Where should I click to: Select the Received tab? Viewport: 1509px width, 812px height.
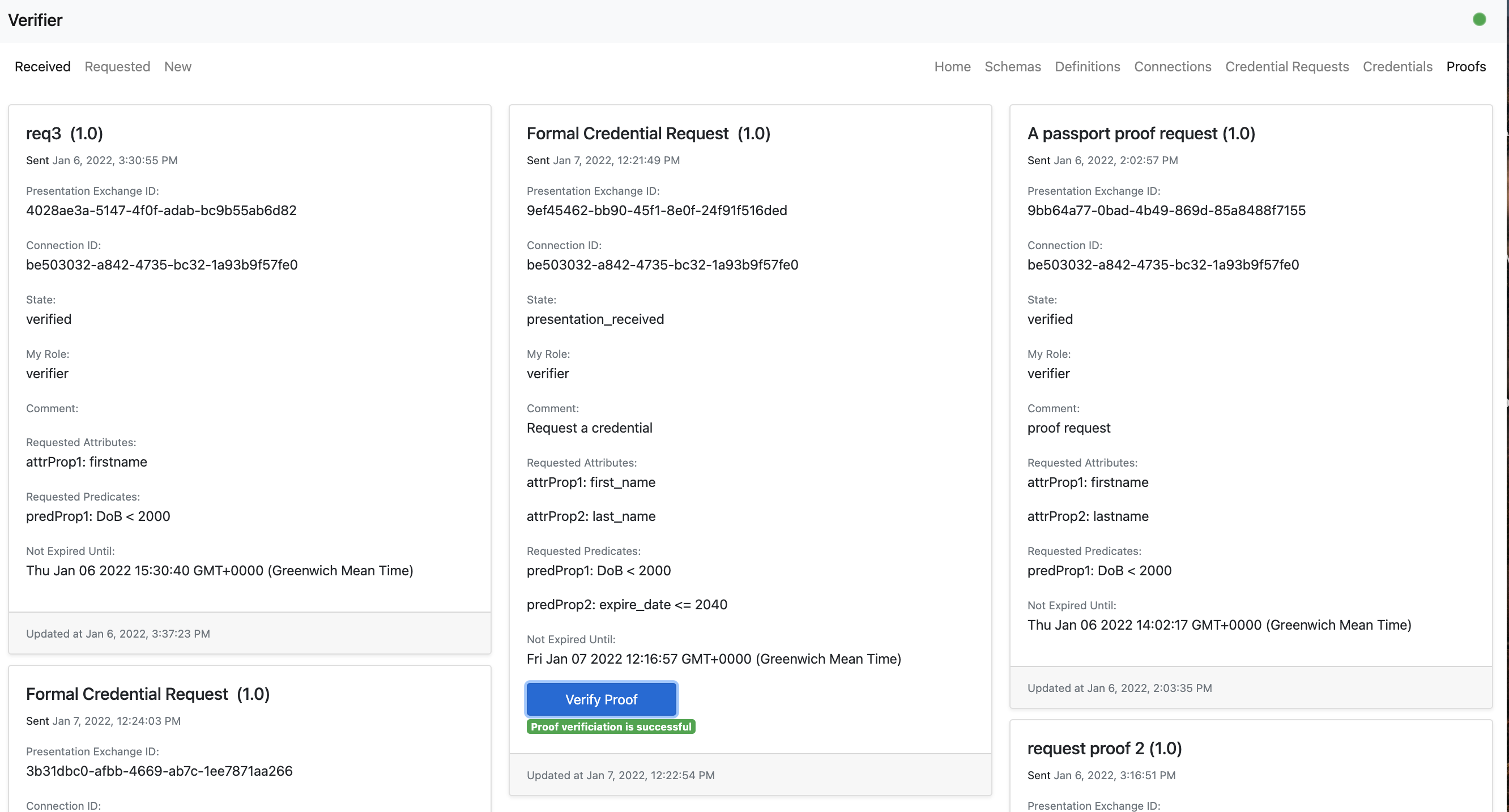pyautogui.click(x=42, y=67)
